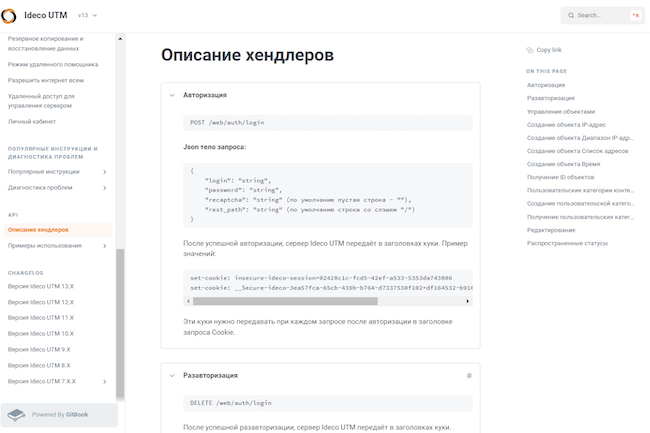Jump to Получение ID объектов
The height and width of the screenshot is (433, 650).
560,177
